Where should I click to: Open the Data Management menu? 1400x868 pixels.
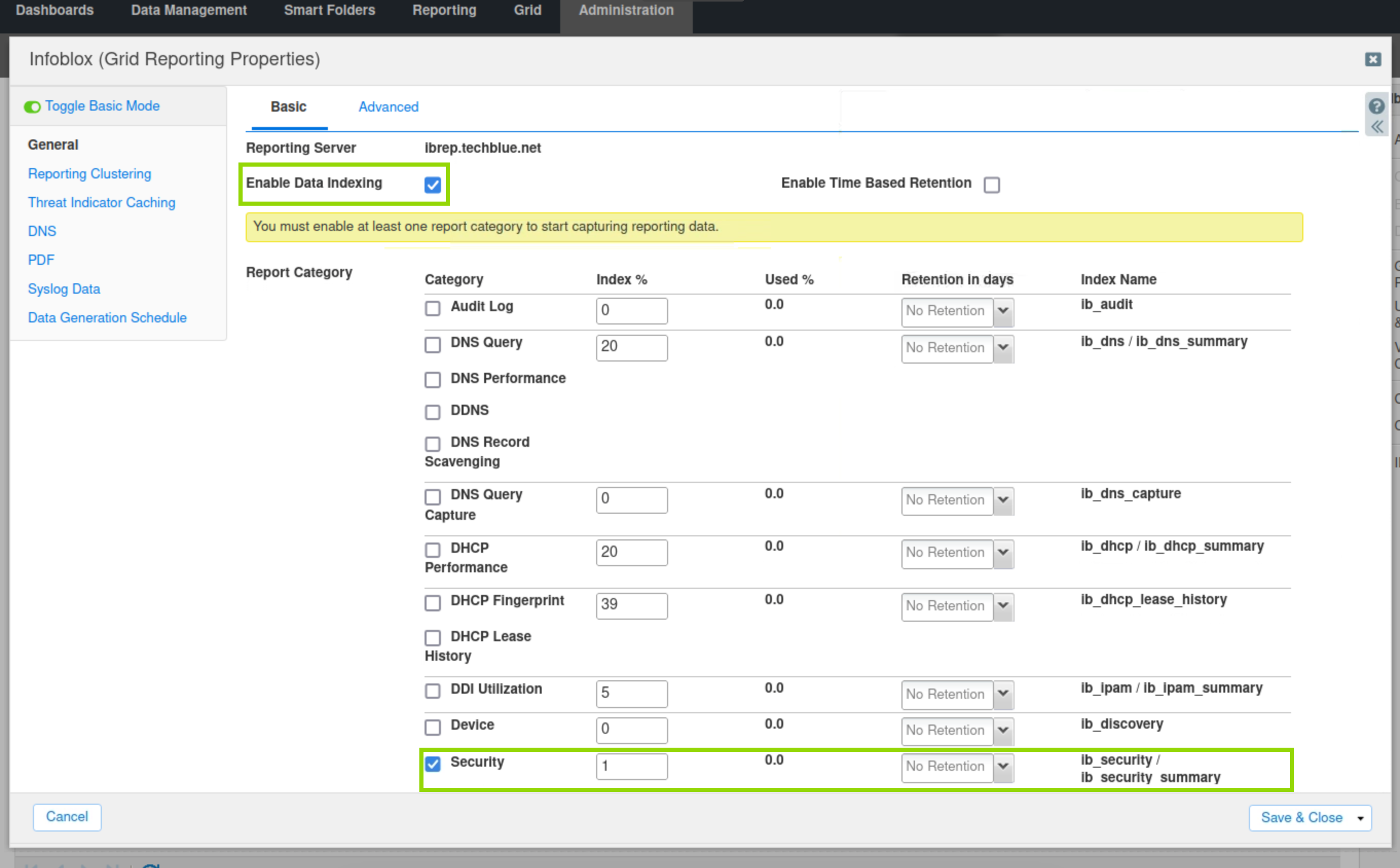(188, 10)
